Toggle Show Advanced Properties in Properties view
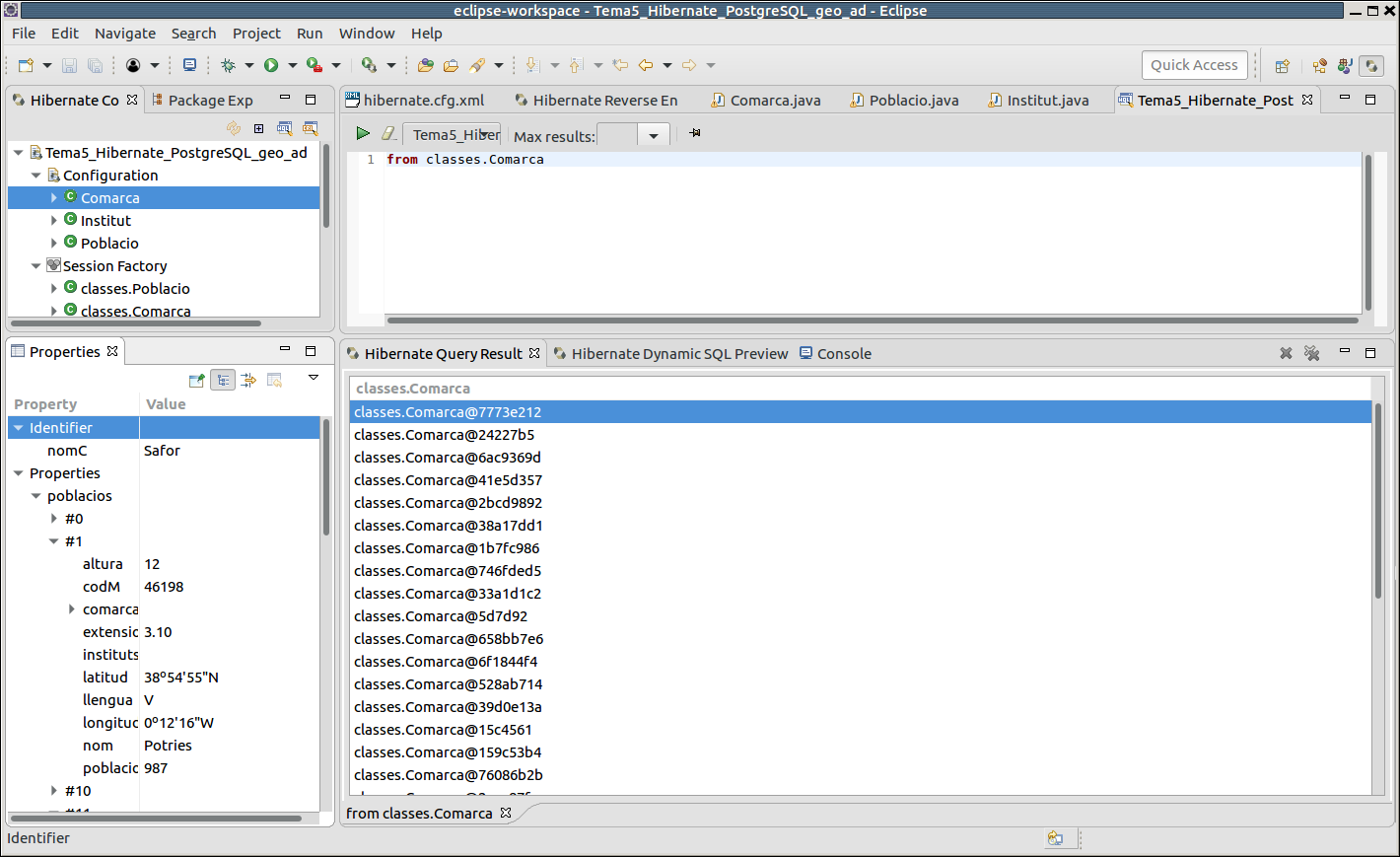The height and width of the screenshot is (857, 1400). (248, 380)
